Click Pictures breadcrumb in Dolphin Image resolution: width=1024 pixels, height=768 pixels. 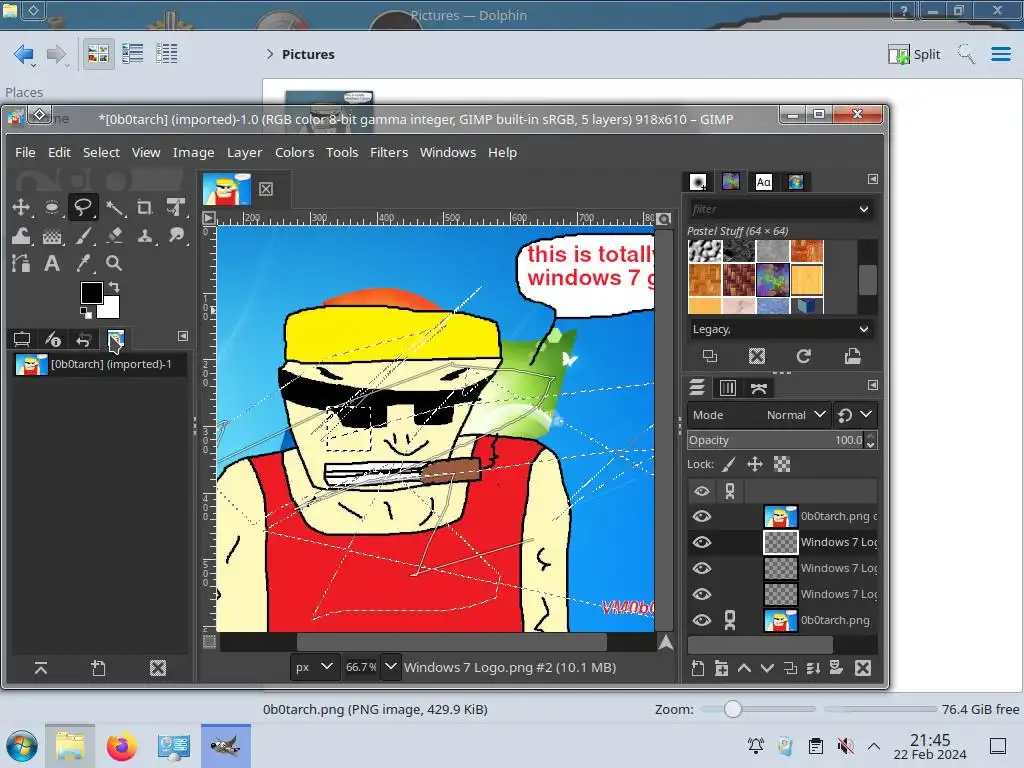pos(308,54)
